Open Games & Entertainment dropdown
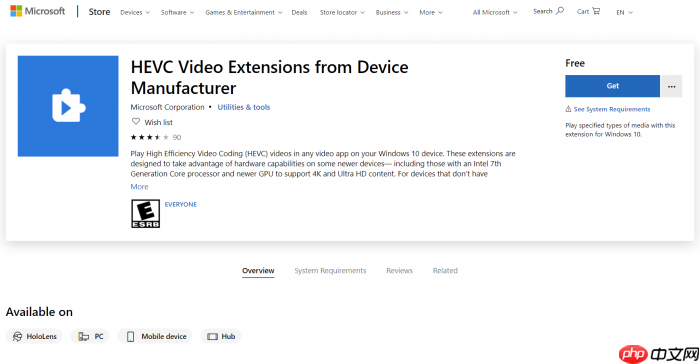 tap(244, 13)
